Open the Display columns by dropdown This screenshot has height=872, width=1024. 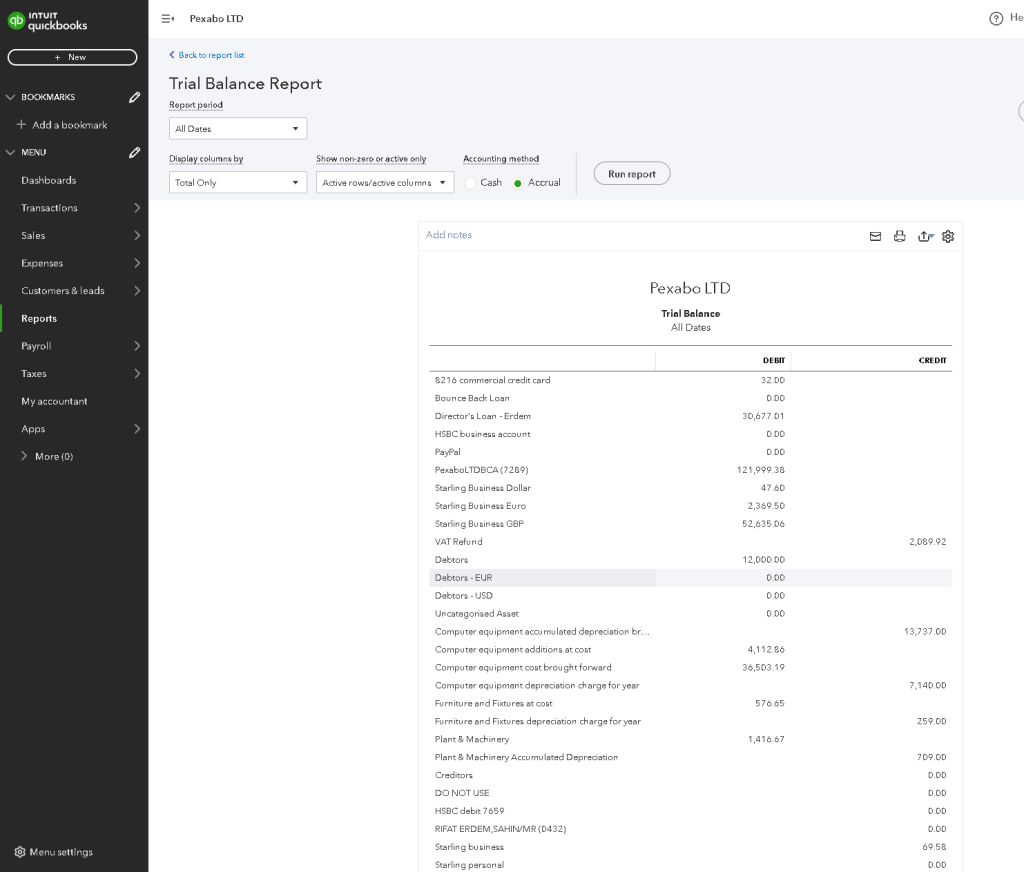click(x=238, y=182)
